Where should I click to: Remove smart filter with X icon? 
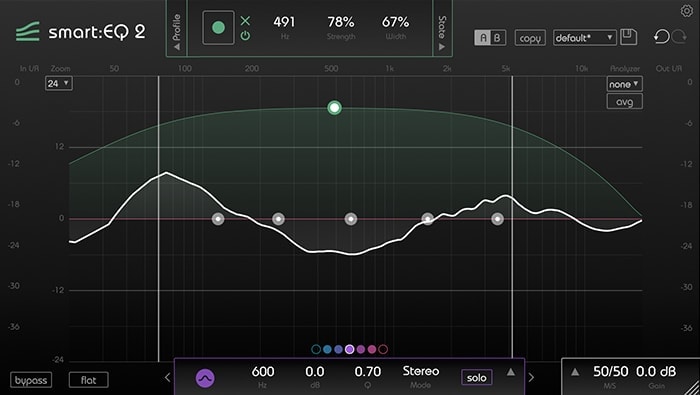tap(246, 21)
